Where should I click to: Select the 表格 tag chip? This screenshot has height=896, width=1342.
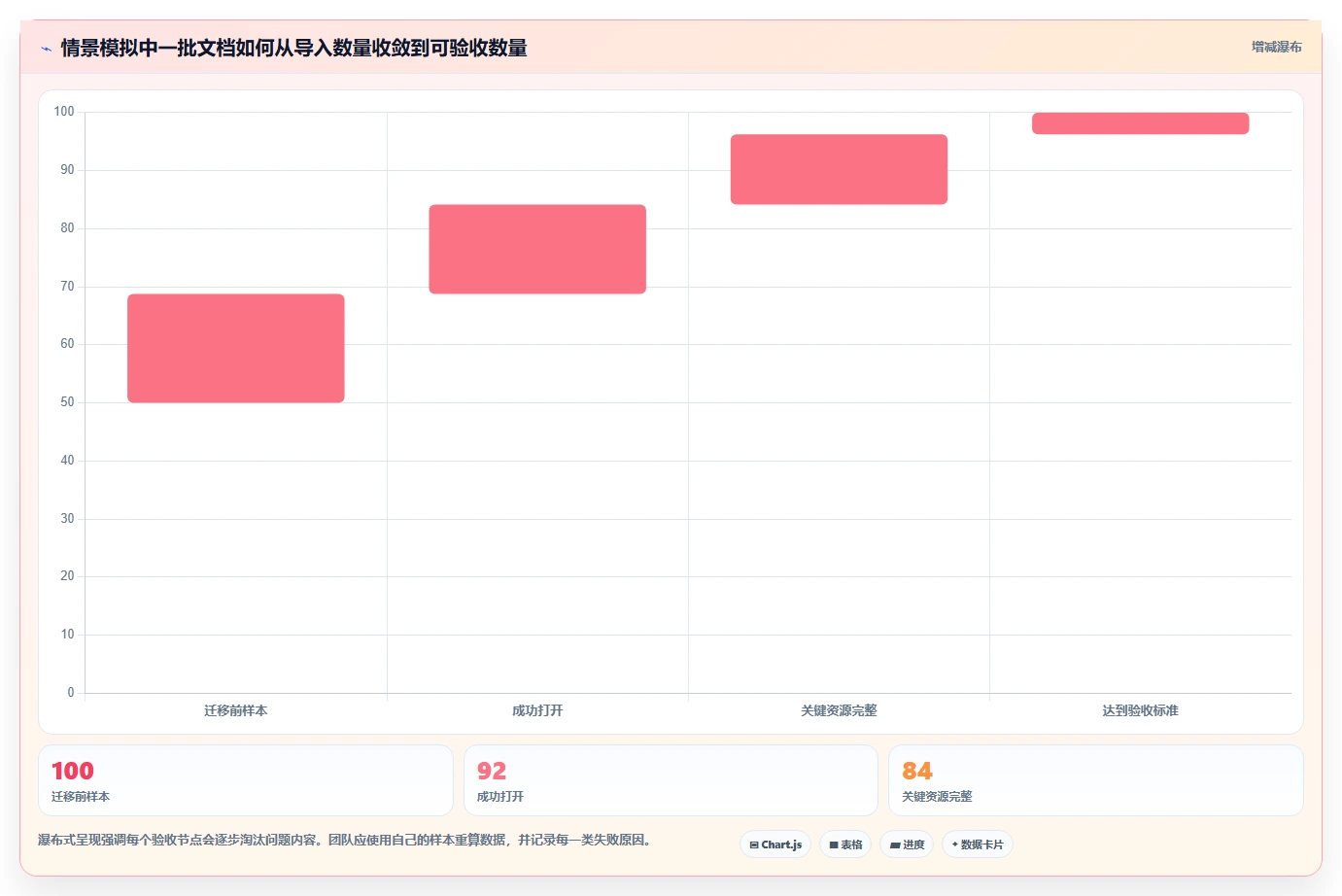(845, 844)
